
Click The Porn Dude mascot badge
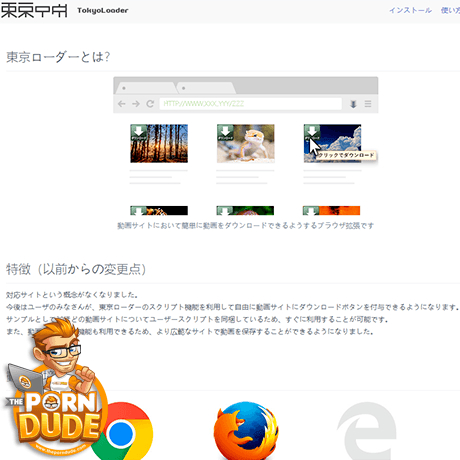click(x=55, y=387)
